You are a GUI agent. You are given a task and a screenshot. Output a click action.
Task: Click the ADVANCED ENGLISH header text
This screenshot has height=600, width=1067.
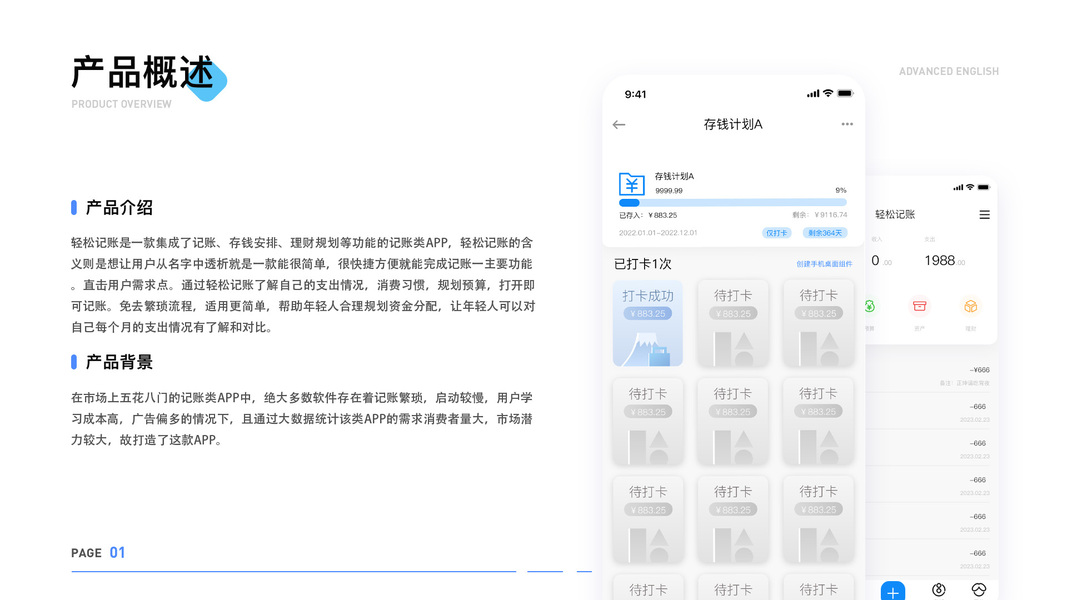pyautogui.click(x=949, y=71)
